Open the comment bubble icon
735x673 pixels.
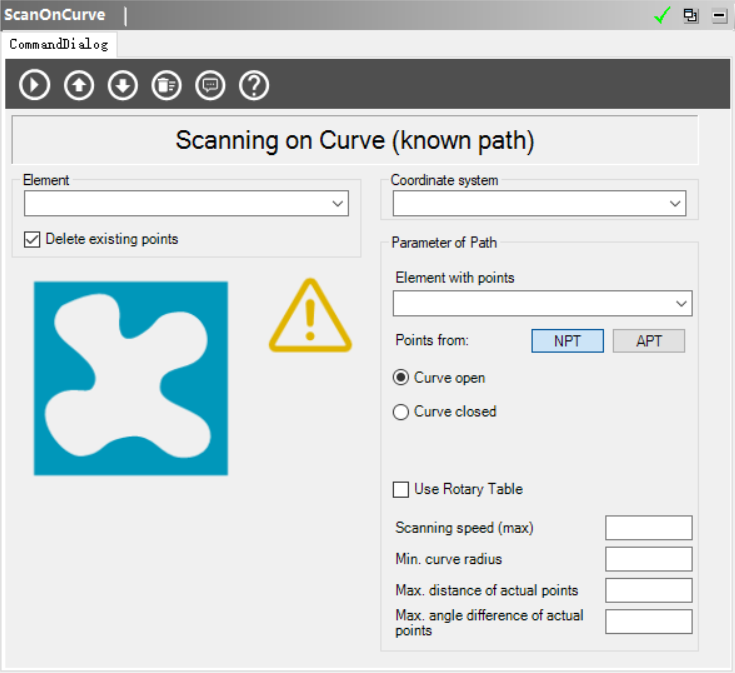point(210,85)
